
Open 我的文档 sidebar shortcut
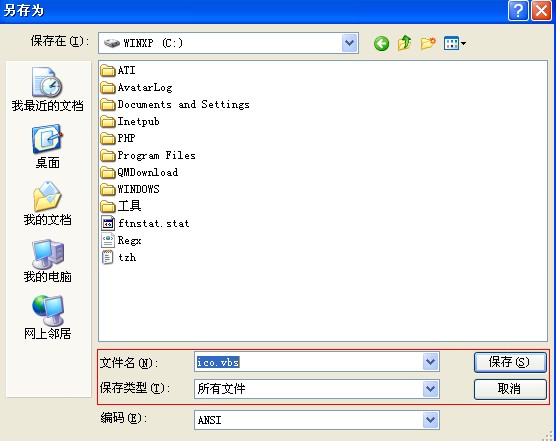tap(47, 204)
